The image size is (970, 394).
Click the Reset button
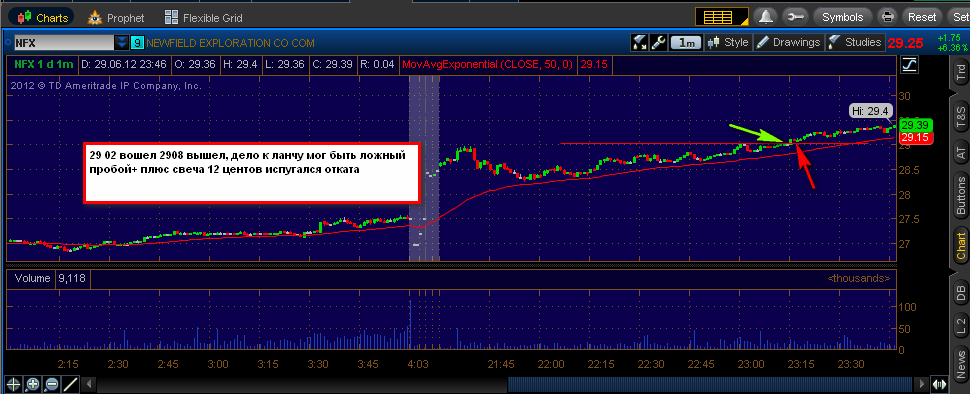(922, 17)
